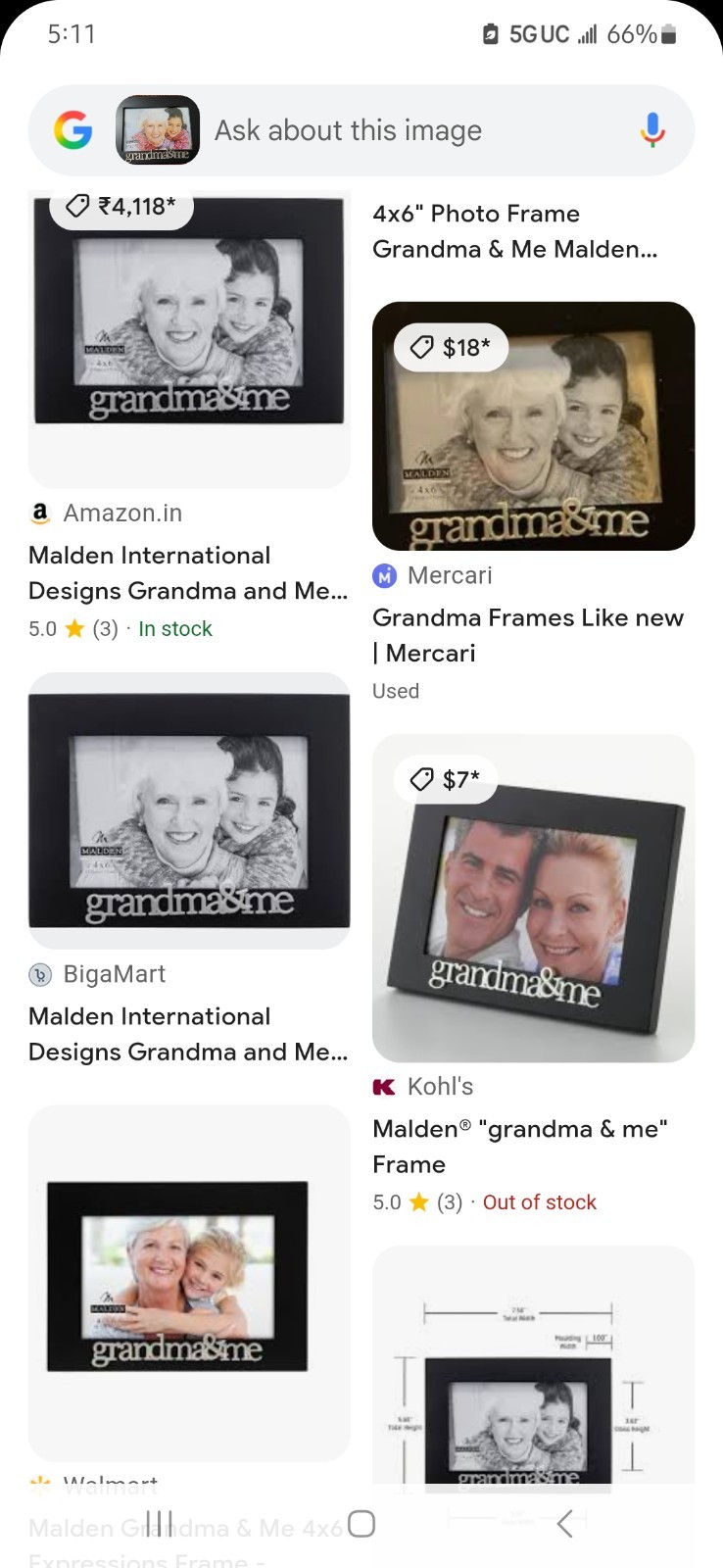Tap the $7 price tag chip

click(x=446, y=779)
